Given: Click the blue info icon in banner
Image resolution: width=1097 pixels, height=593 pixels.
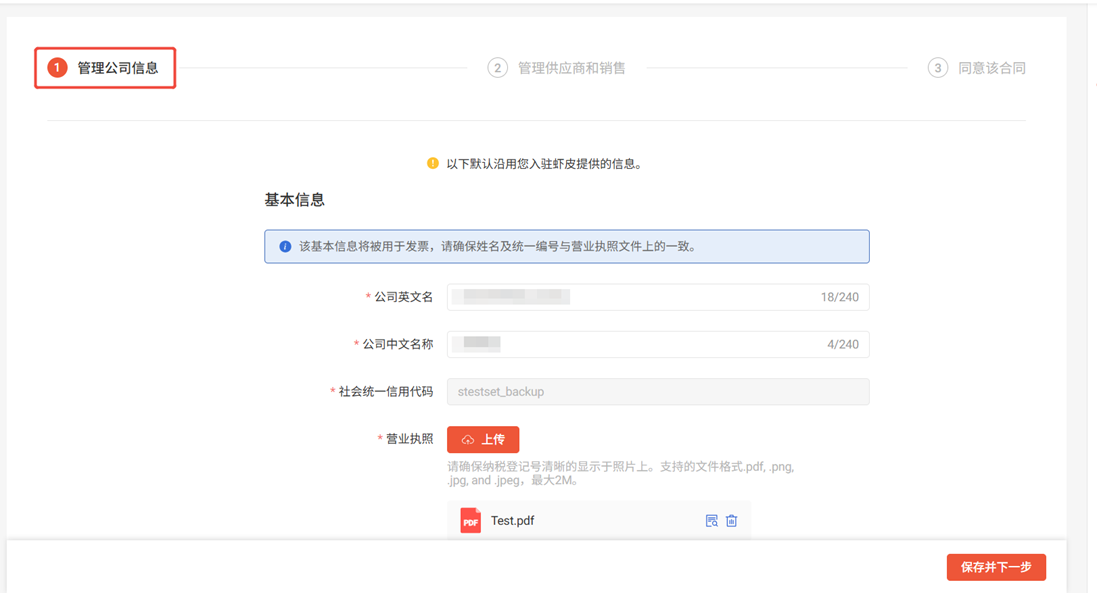Looking at the screenshot, I should [285, 246].
